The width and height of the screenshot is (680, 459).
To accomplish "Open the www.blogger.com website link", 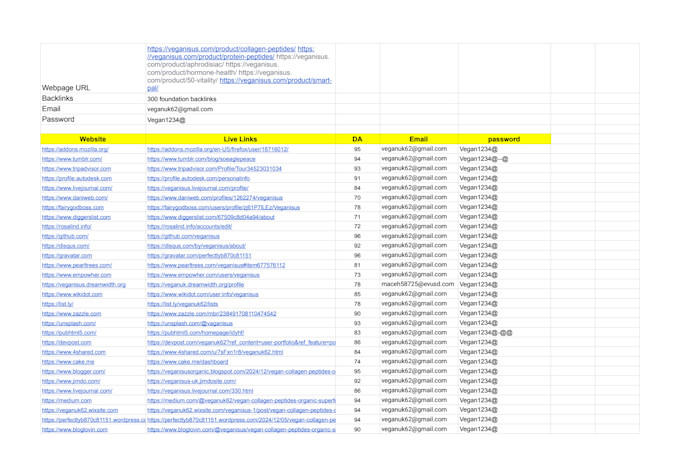I will point(73,371).
